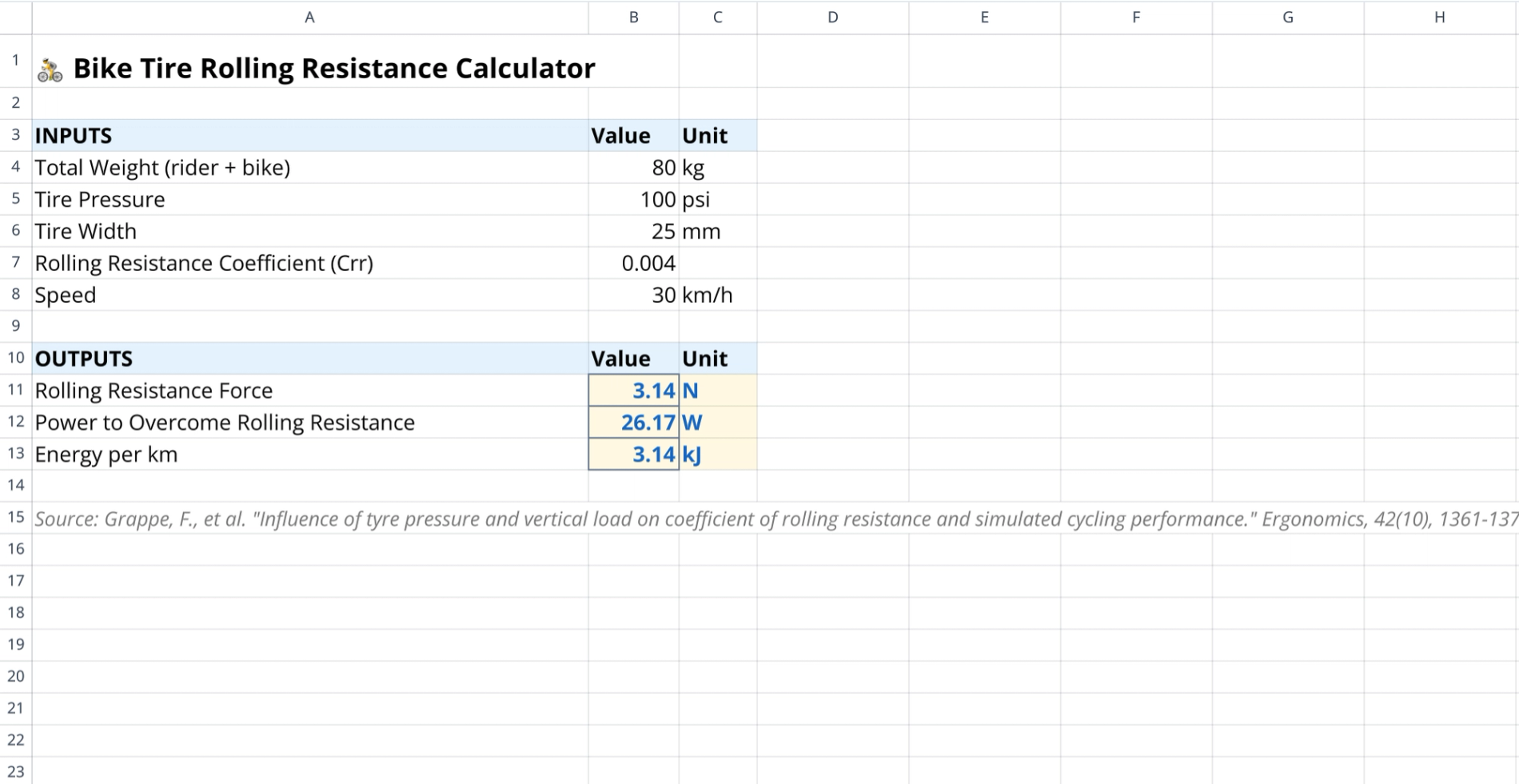This screenshot has height=784, width=1519.
Task: Select the 'Rolling Resistance Coefficient (Crr)' label
Action: click(x=310, y=264)
